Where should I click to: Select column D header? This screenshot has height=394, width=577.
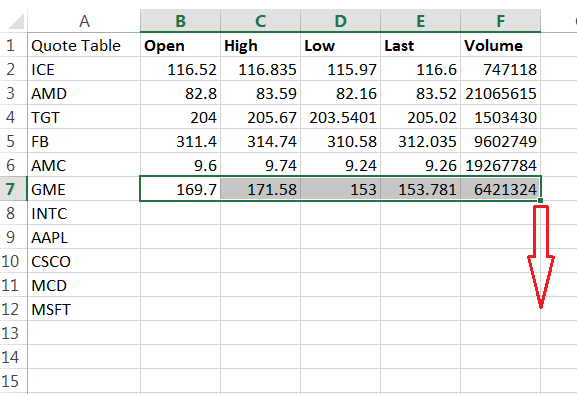pos(340,21)
